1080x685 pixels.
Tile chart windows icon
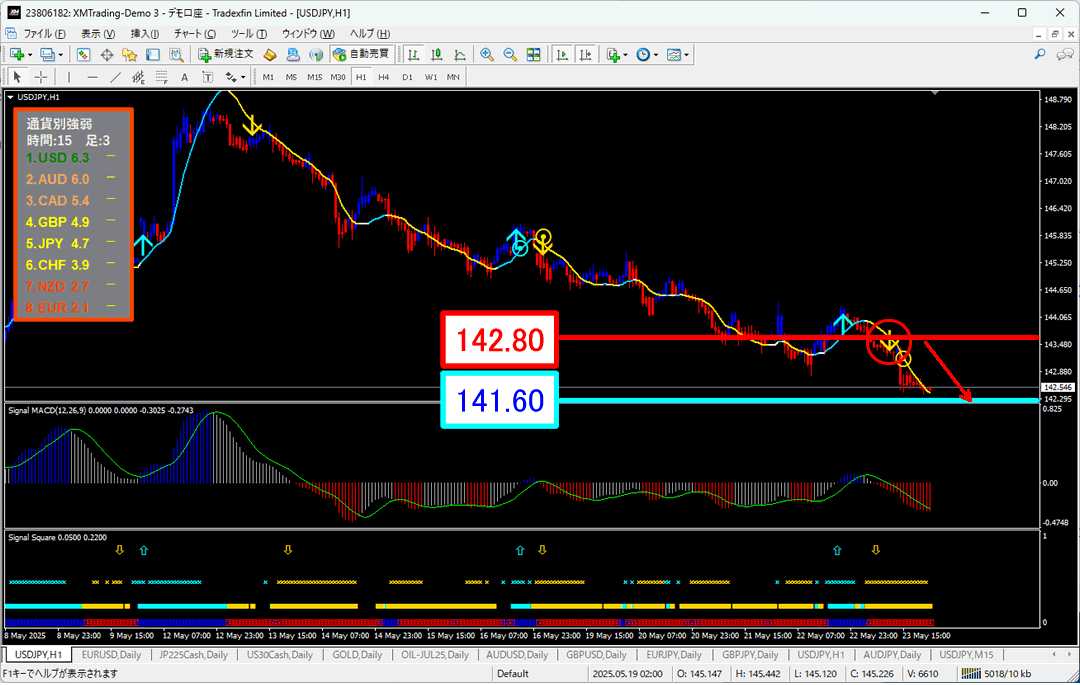pyautogui.click(x=533, y=54)
